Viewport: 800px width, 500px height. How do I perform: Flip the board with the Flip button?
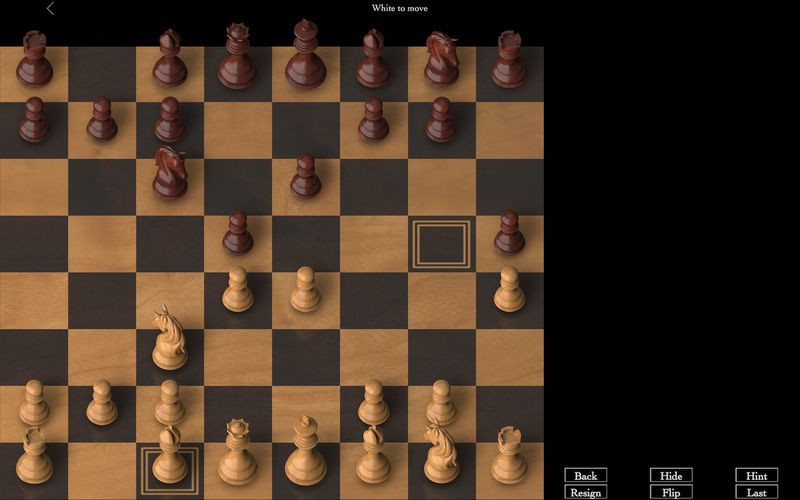click(x=671, y=492)
